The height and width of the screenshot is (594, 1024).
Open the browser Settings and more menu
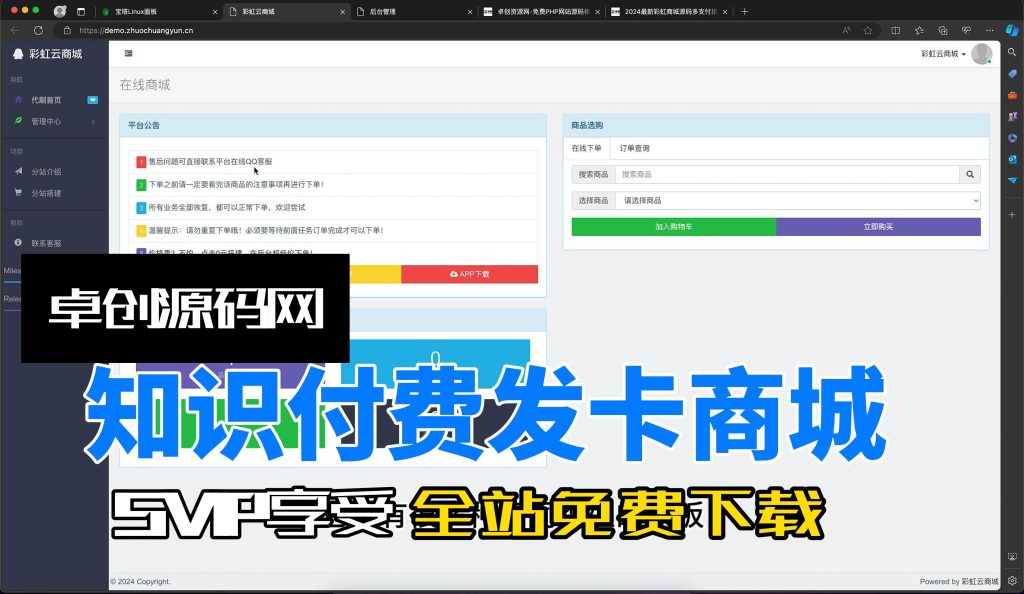[x=989, y=30]
